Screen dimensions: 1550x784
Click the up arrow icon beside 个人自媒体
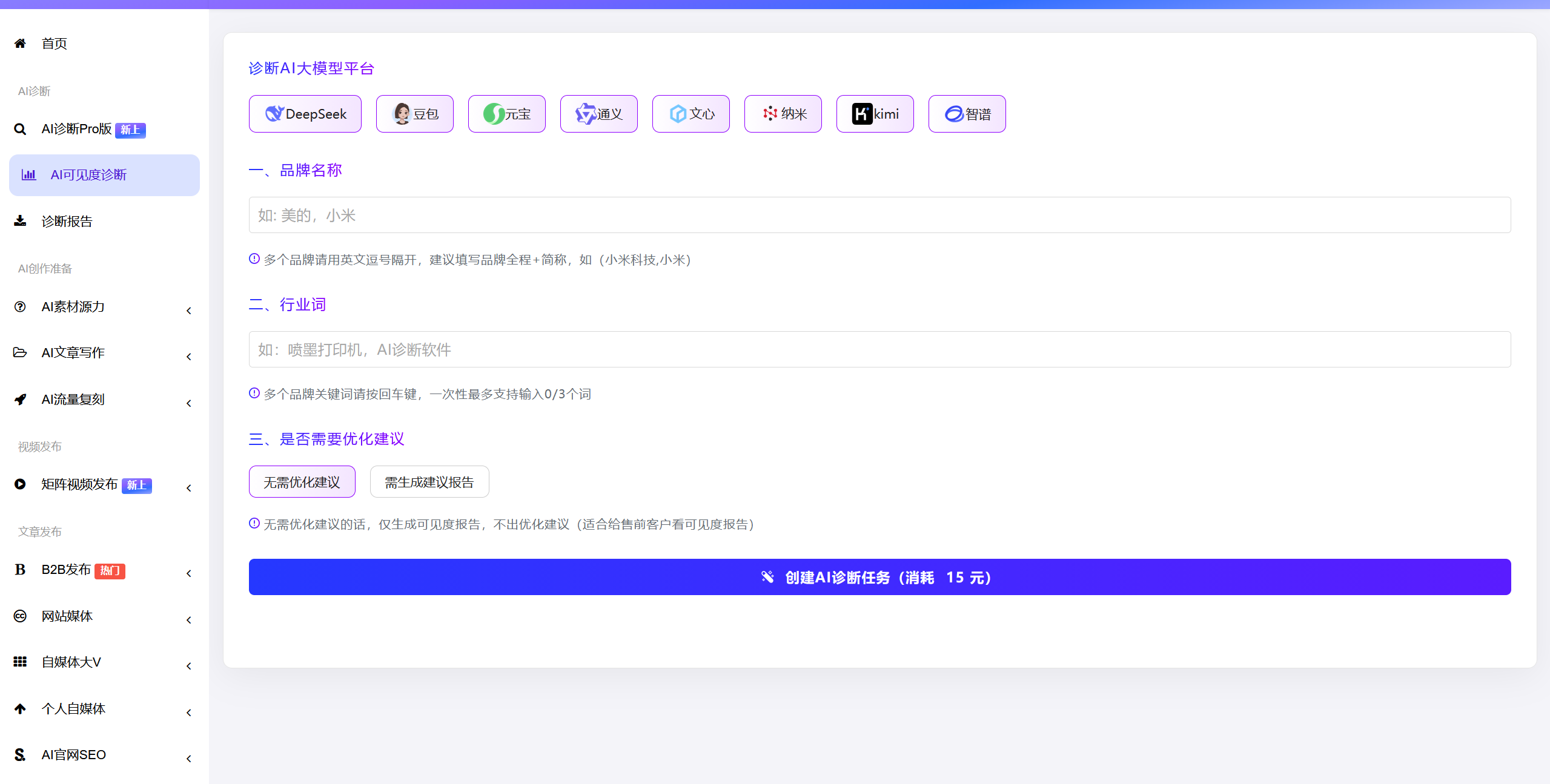[x=20, y=708]
